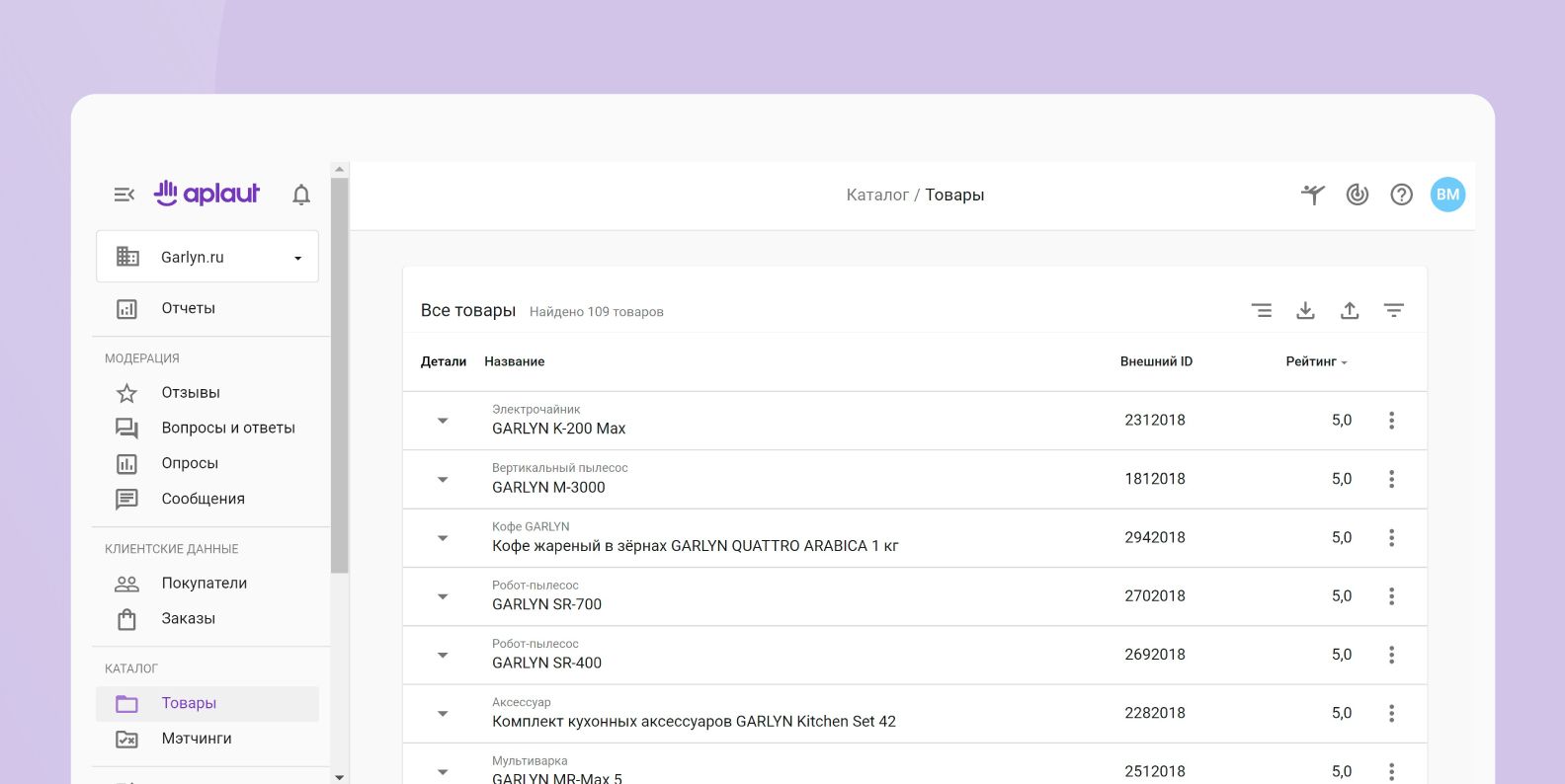This screenshot has width=1565, height=784.
Task: Open notifications bell
Action: [x=301, y=195]
